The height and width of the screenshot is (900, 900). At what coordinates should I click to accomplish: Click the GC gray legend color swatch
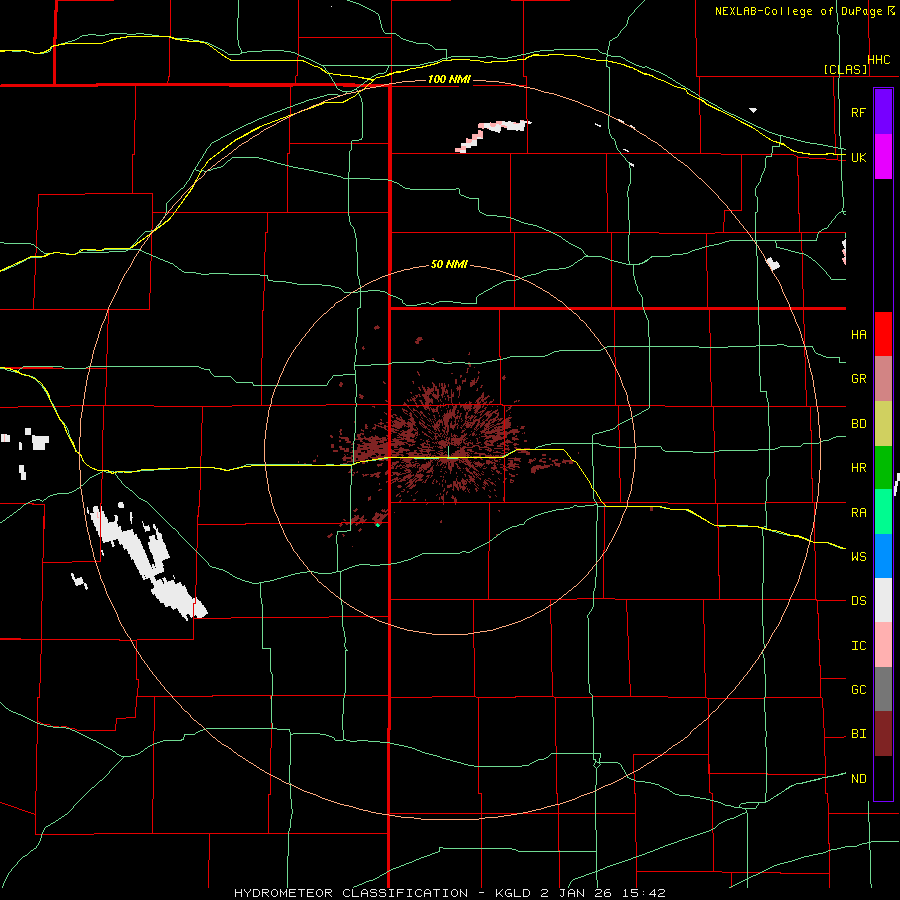point(883,689)
